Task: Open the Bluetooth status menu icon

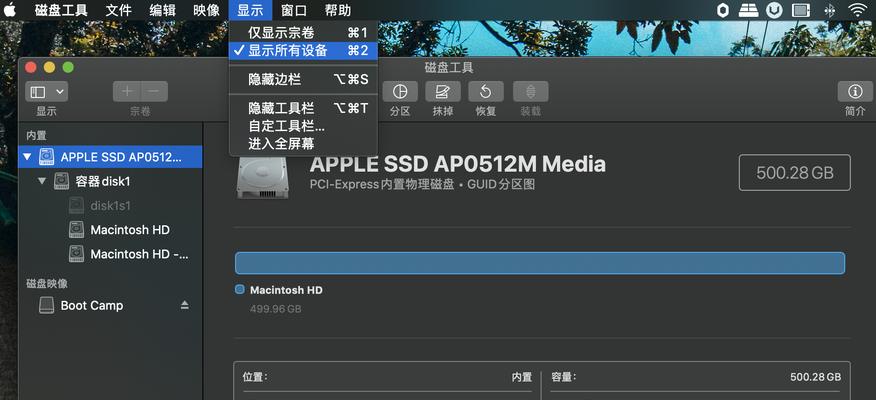Action: pos(830,10)
